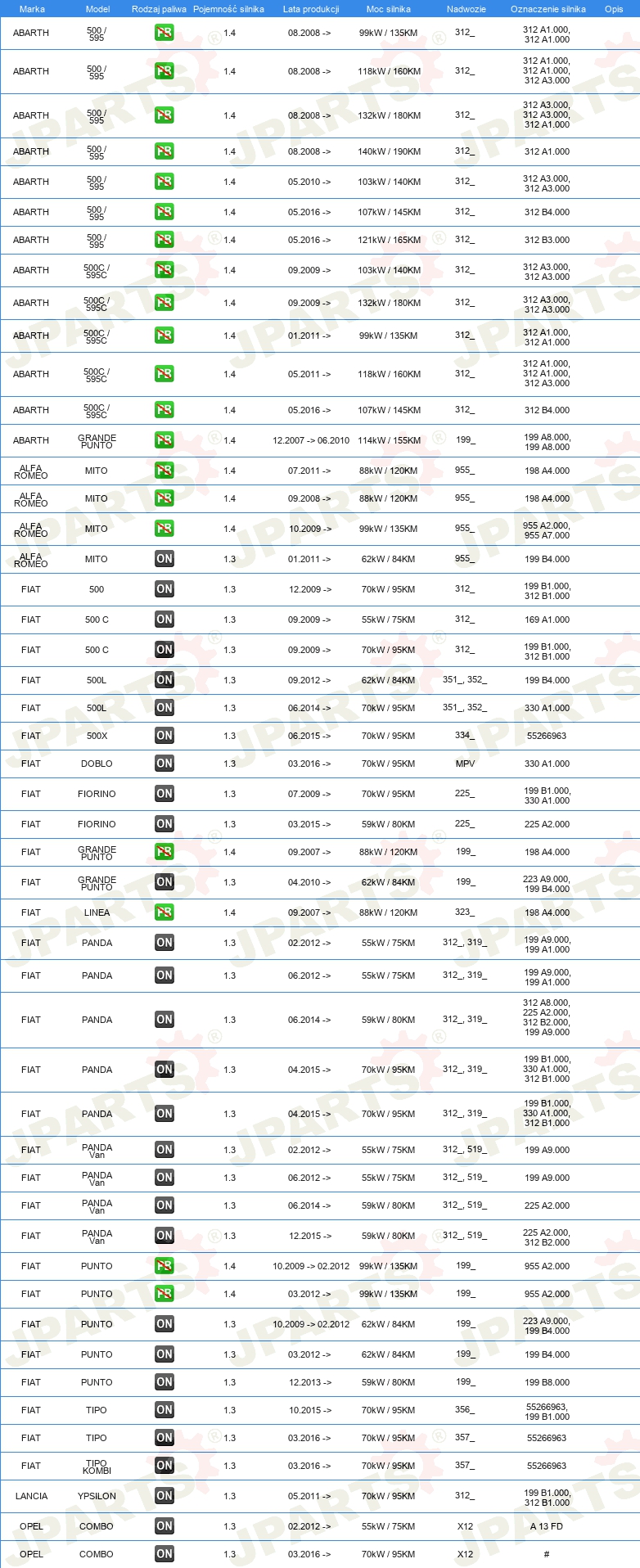Select the LINEA model cell

[x=97, y=912]
